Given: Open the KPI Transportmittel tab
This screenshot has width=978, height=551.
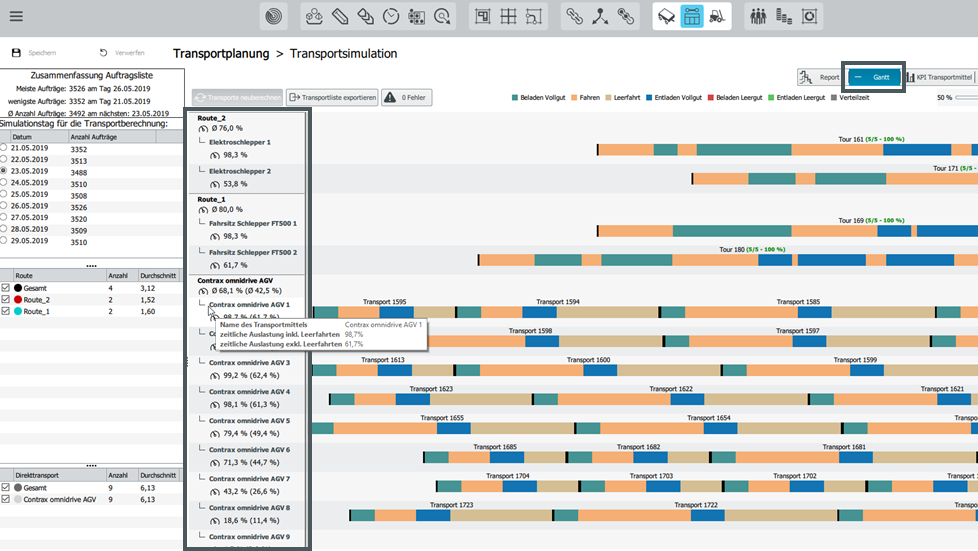Looking at the screenshot, I should click(939, 77).
